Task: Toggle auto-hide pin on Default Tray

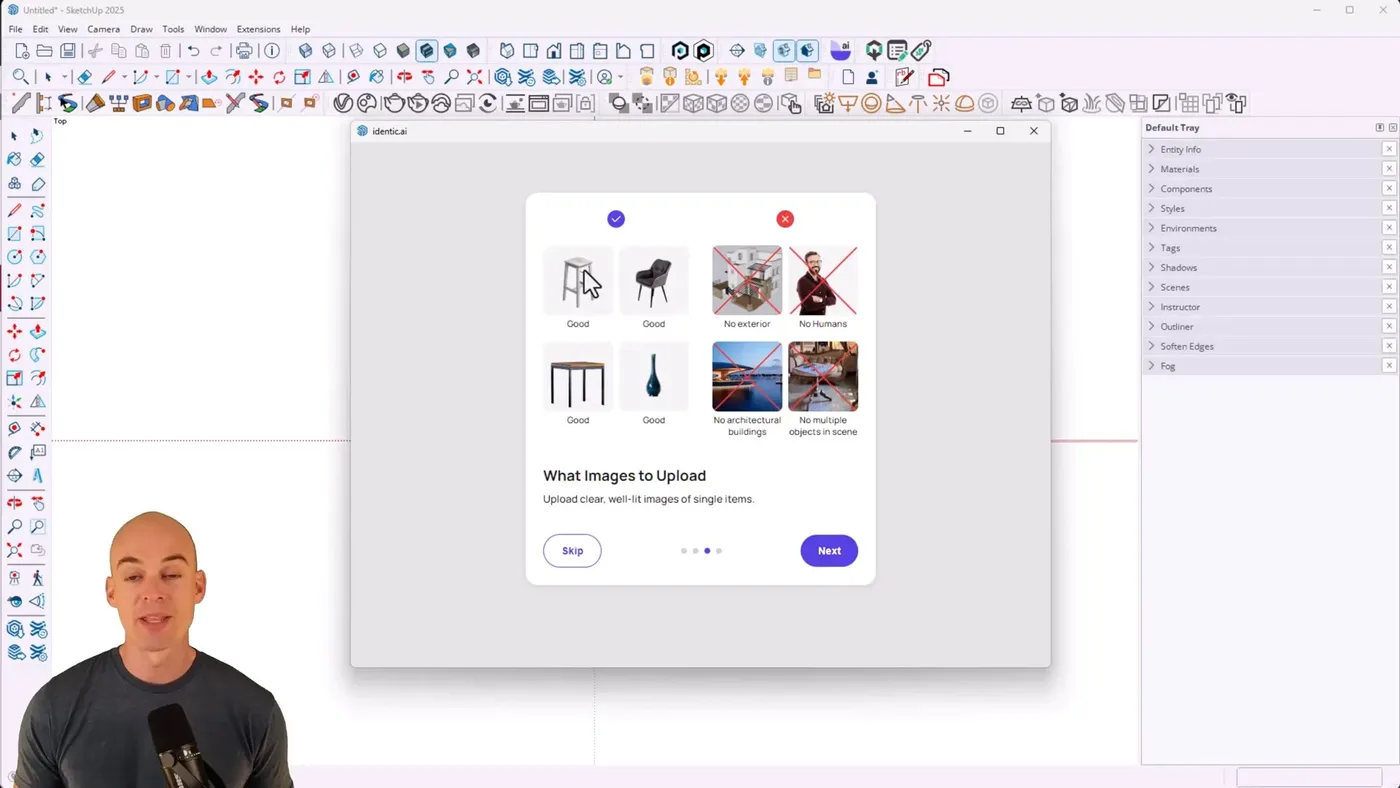Action: pyautogui.click(x=1379, y=128)
